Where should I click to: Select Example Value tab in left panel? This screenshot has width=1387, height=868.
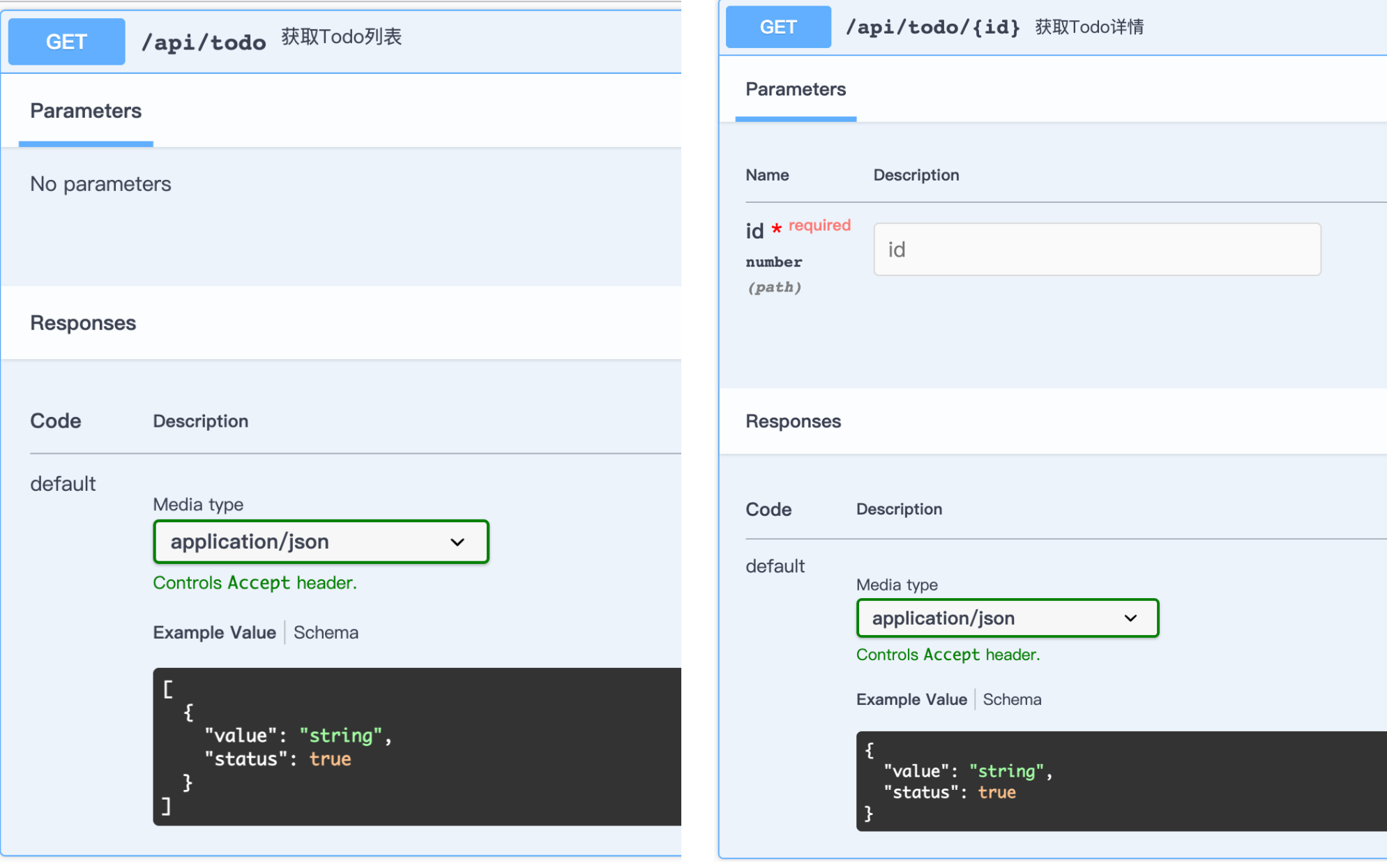215,632
